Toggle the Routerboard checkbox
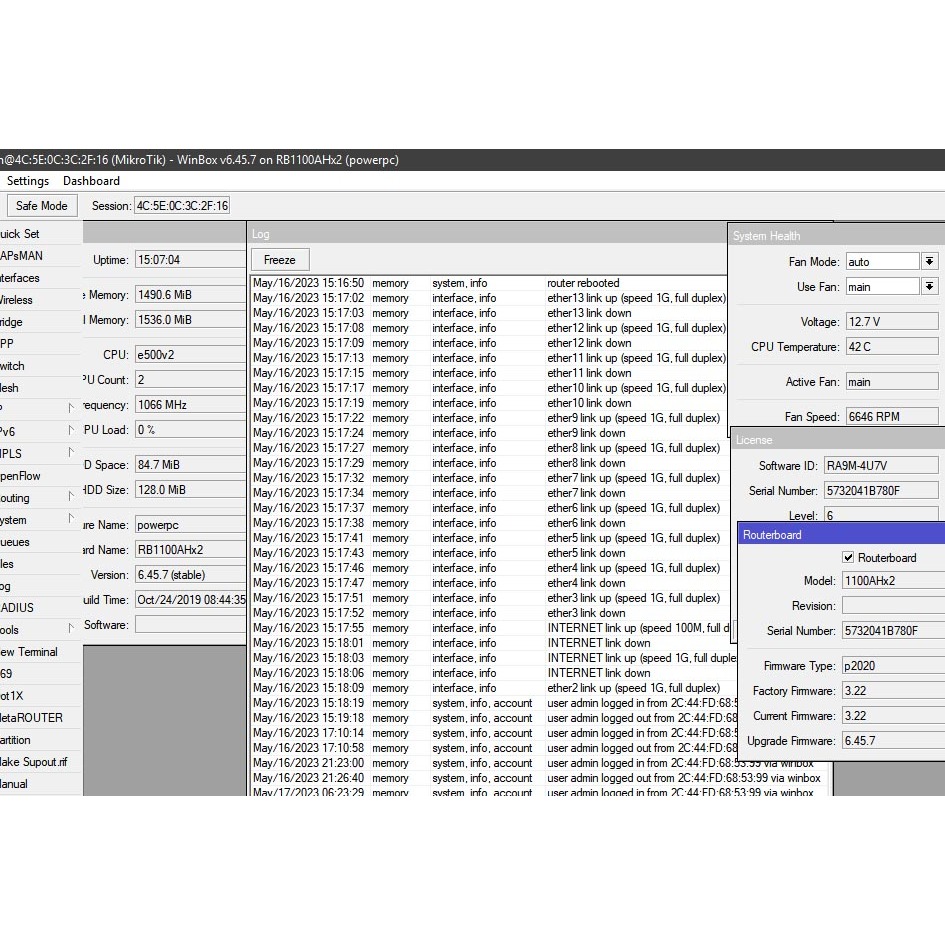 click(x=848, y=558)
